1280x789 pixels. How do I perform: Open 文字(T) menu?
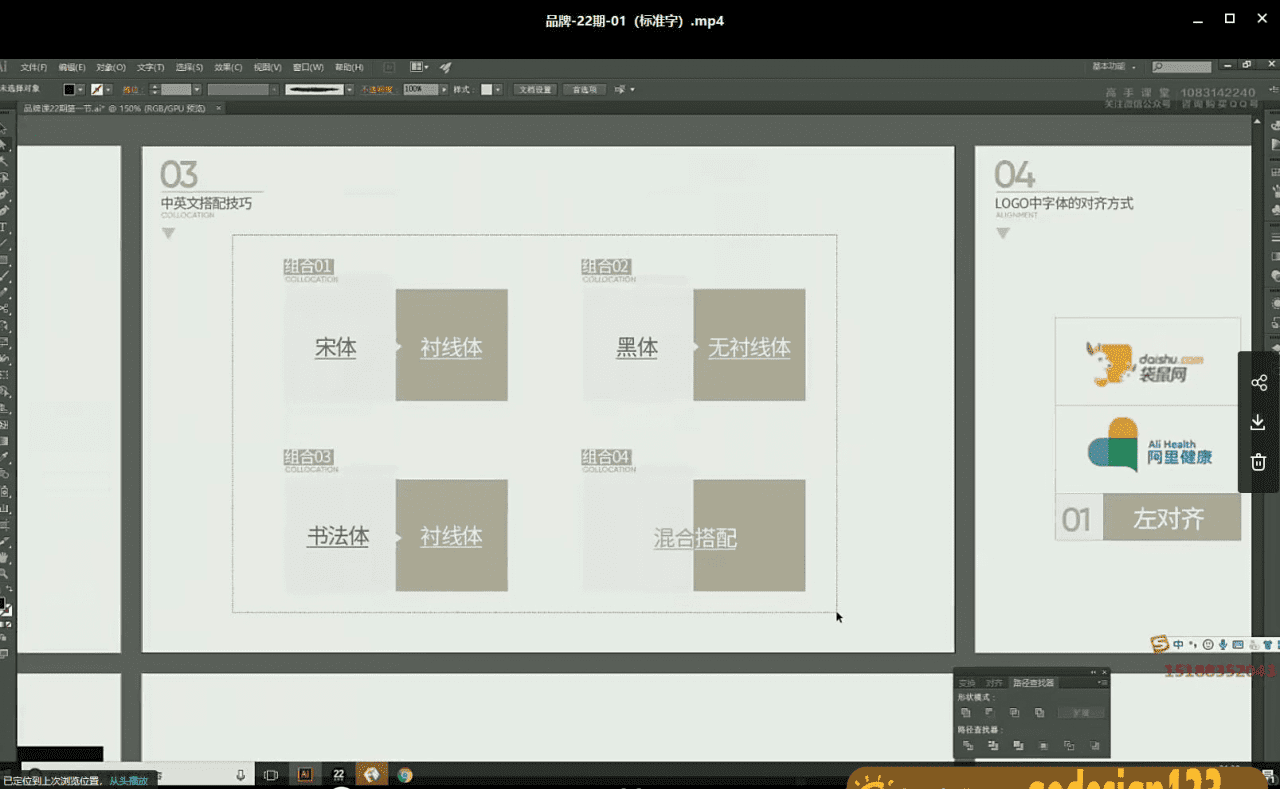tap(151, 67)
